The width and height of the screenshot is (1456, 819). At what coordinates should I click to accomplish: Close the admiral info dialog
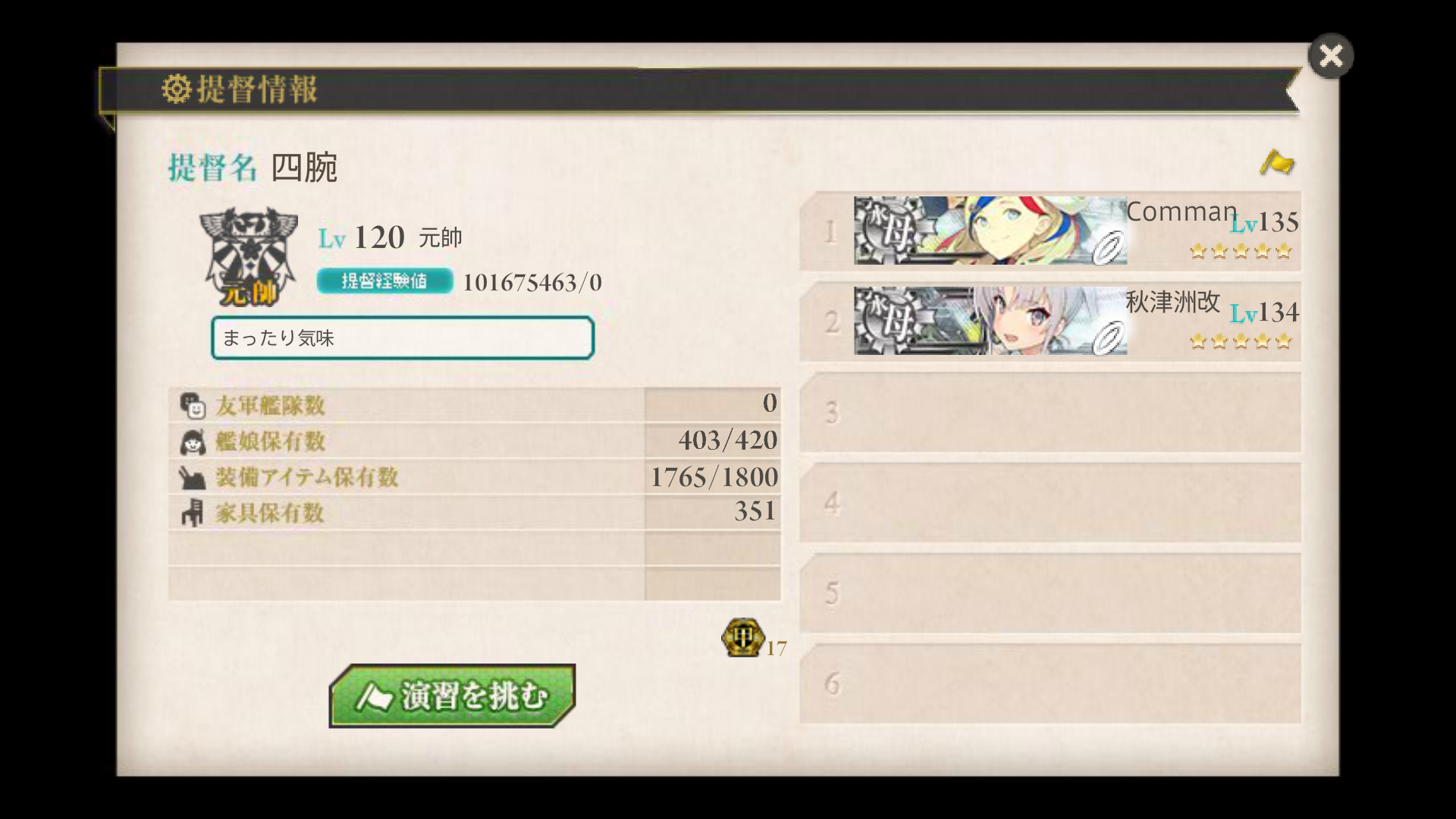1330,56
